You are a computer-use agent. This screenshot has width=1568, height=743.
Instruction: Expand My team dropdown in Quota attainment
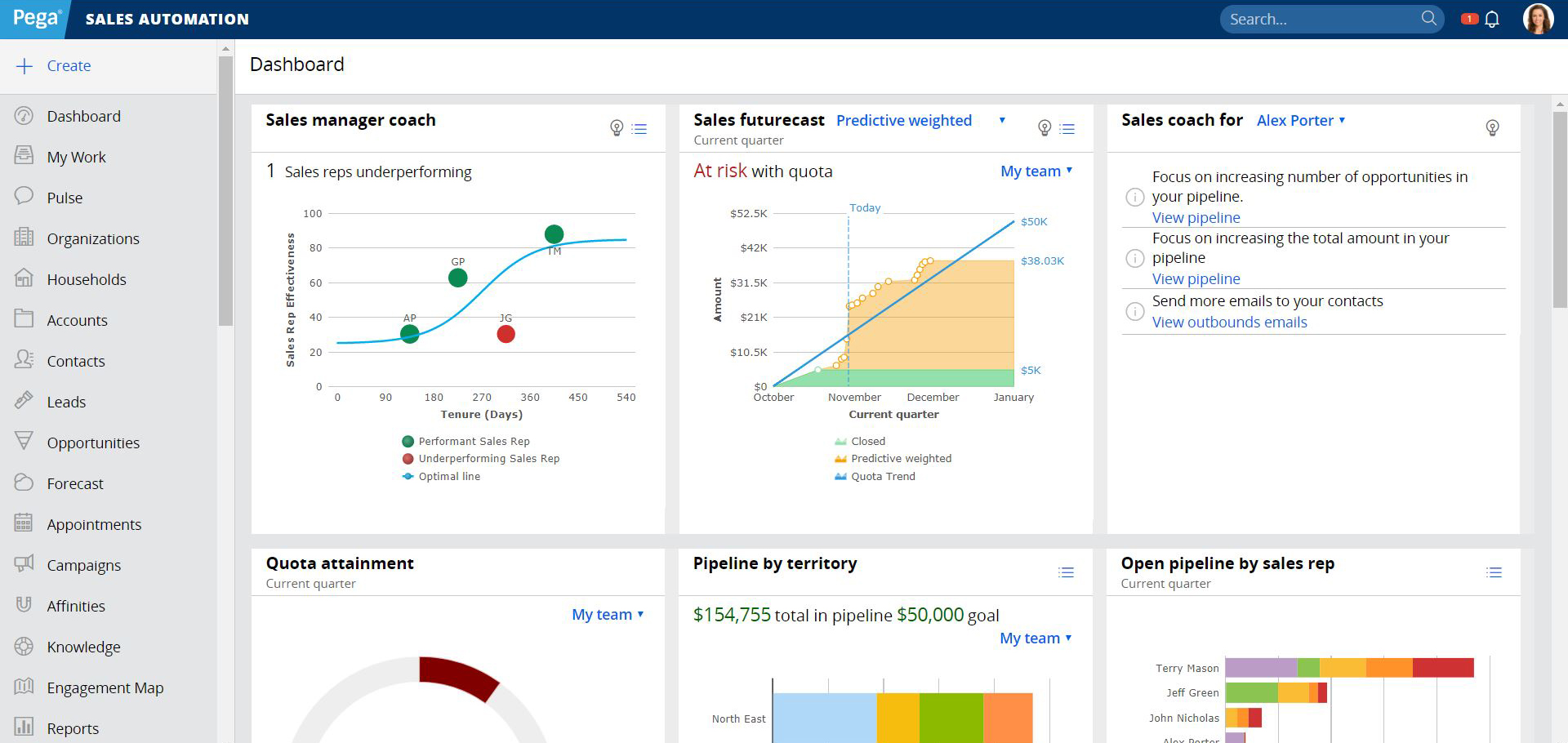pyautogui.click(x=608, y=615)
